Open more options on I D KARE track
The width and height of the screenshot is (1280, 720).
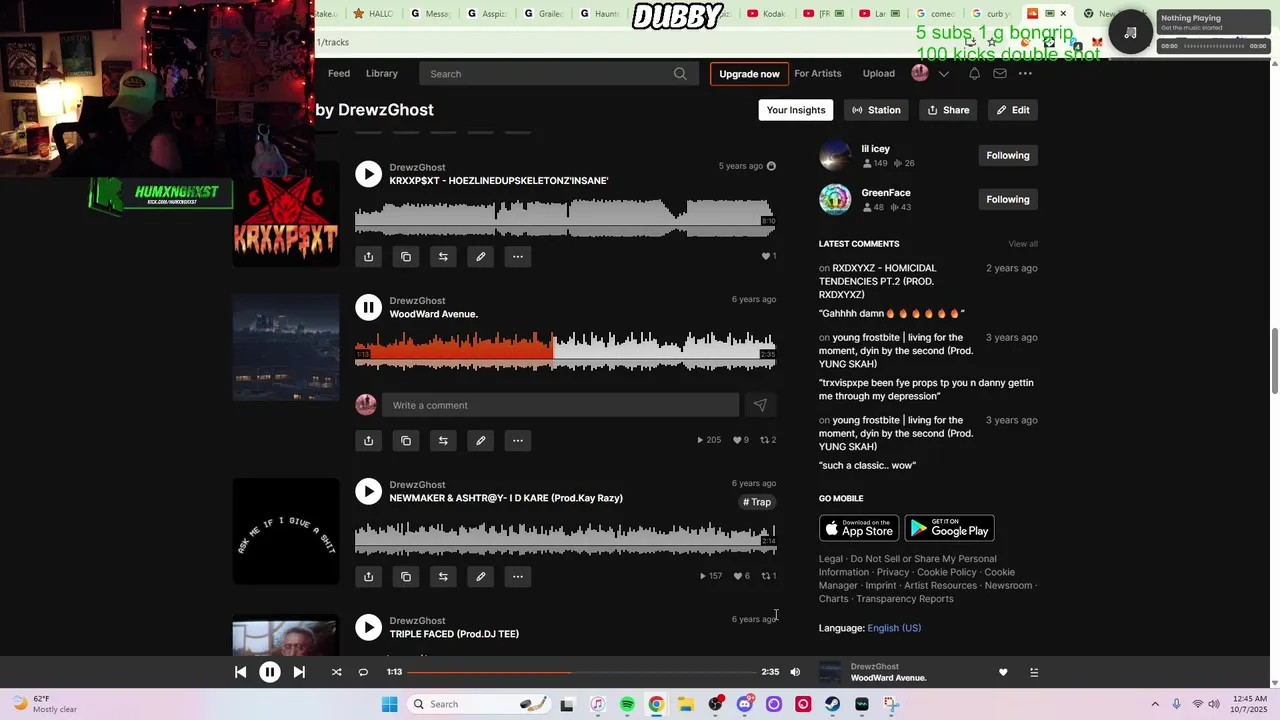[518, 576]
